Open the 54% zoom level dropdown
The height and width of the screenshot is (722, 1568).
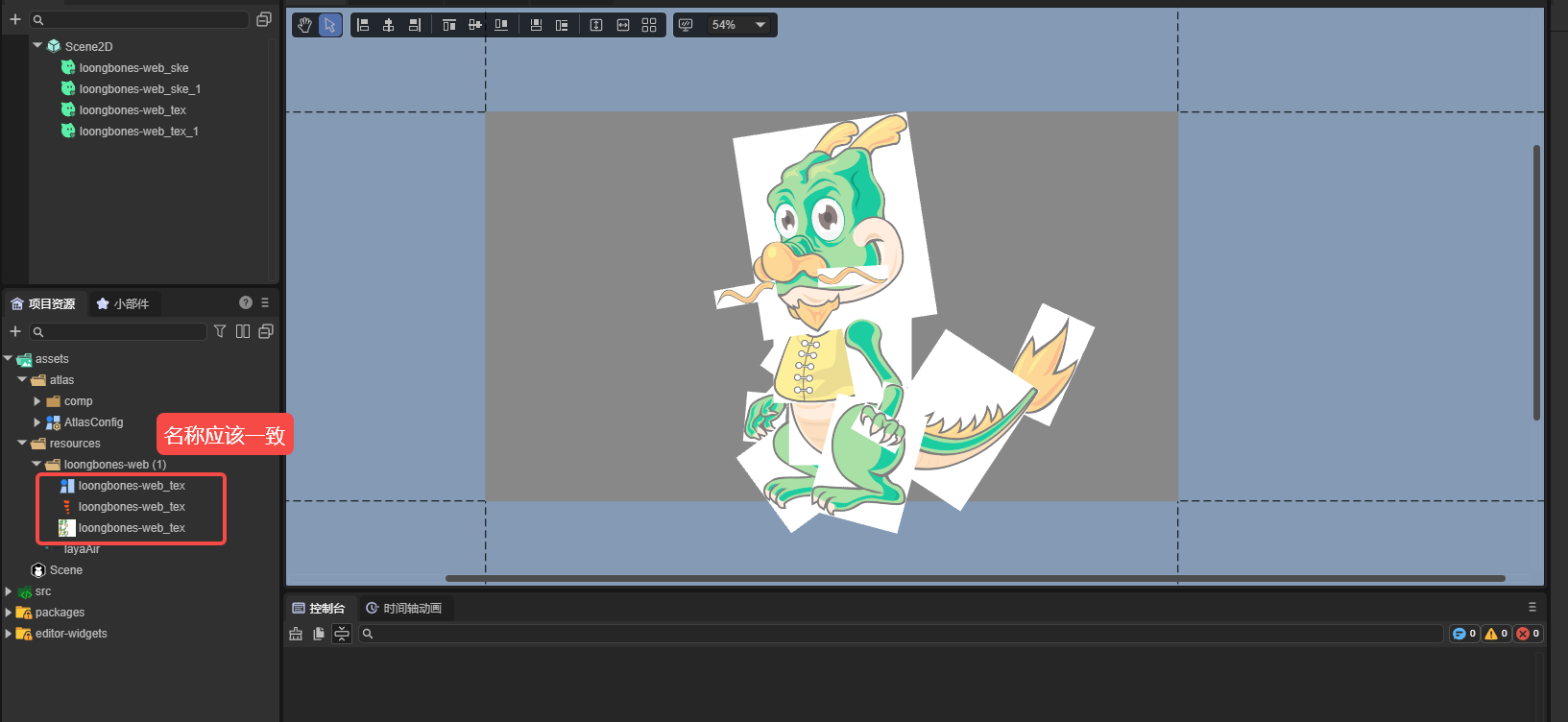pos(737,25)
